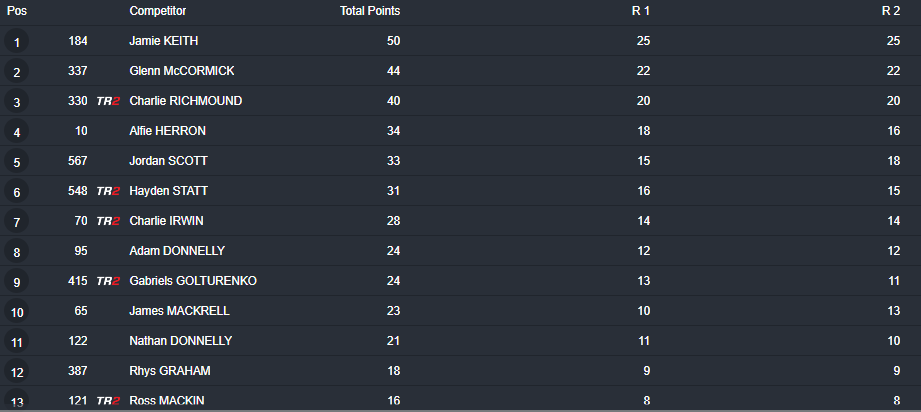Image resolution: width=921 pixels, height=412 pixels.
Task: Click the R 2 column header
Action: 890,11
